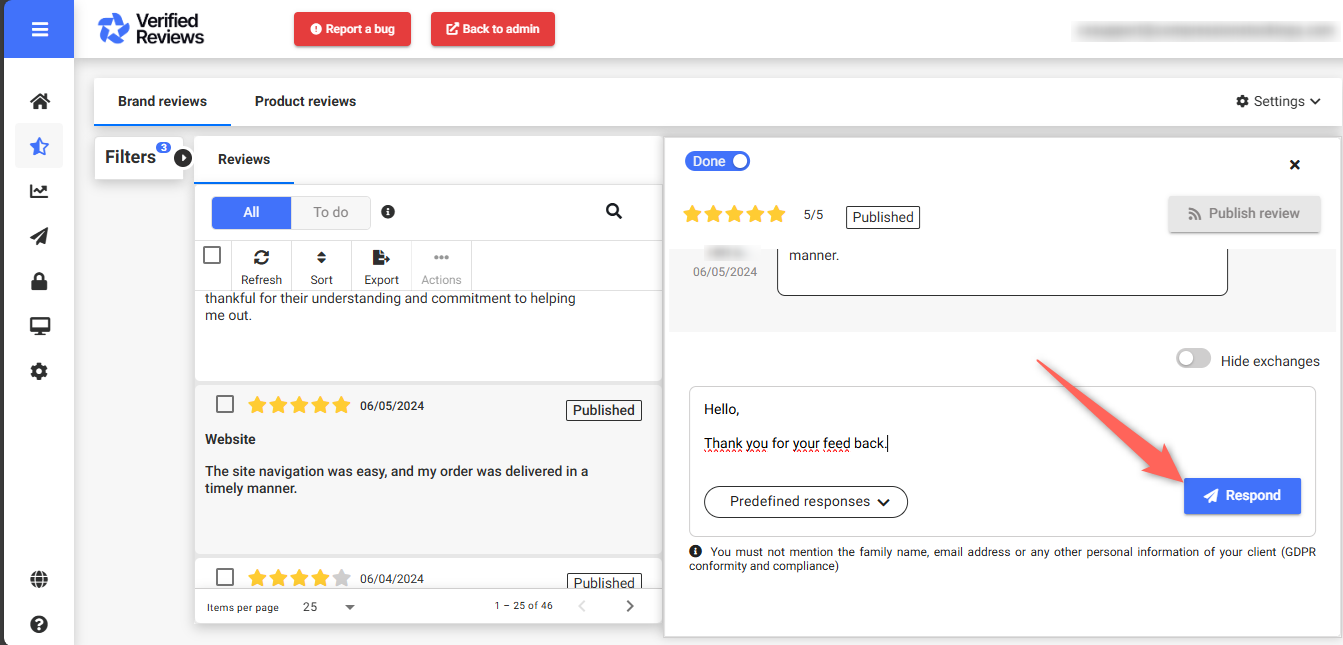Image resolution: width=1343 pixels, height=645 pixels.
Task: Click the Report a bug button
Action: pos(352,29)
